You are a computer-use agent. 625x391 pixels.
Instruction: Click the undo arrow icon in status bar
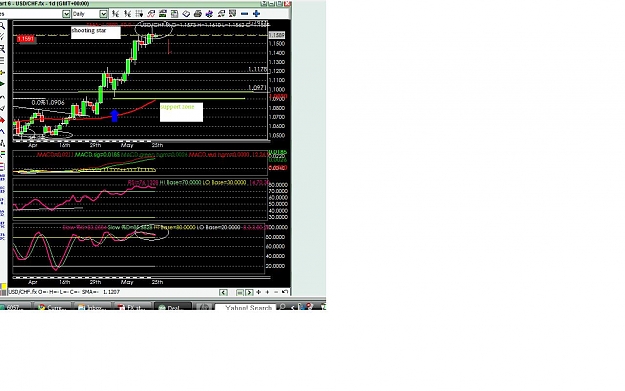click(285, 292)
